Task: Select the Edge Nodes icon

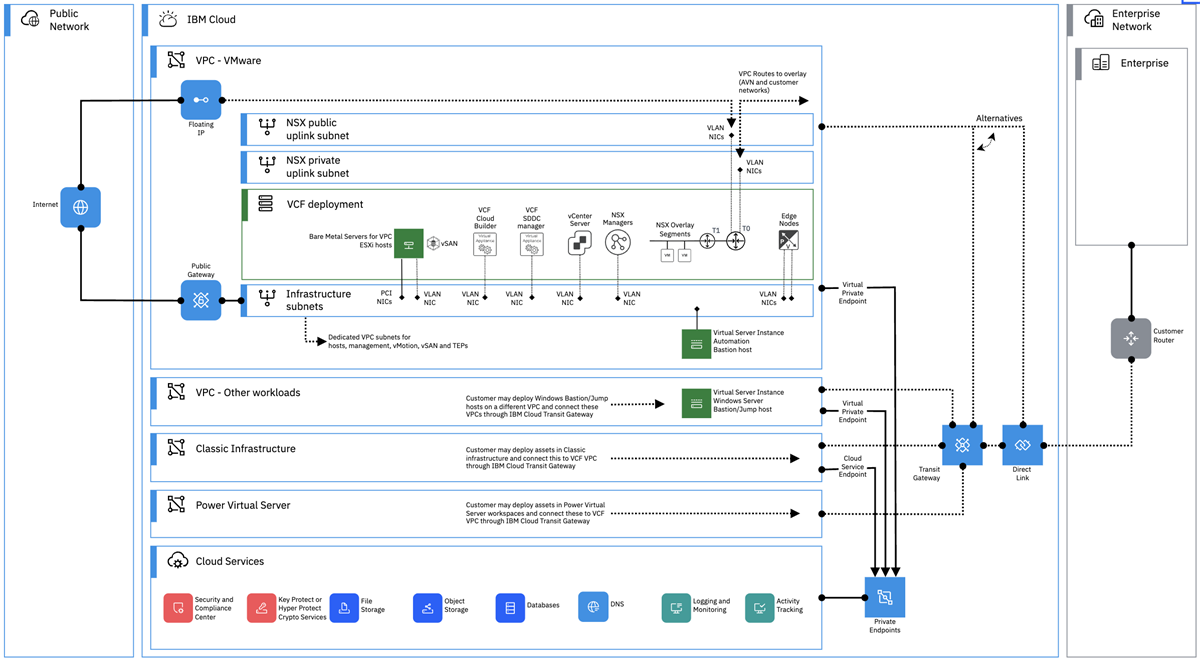Action: coord(789,240)
